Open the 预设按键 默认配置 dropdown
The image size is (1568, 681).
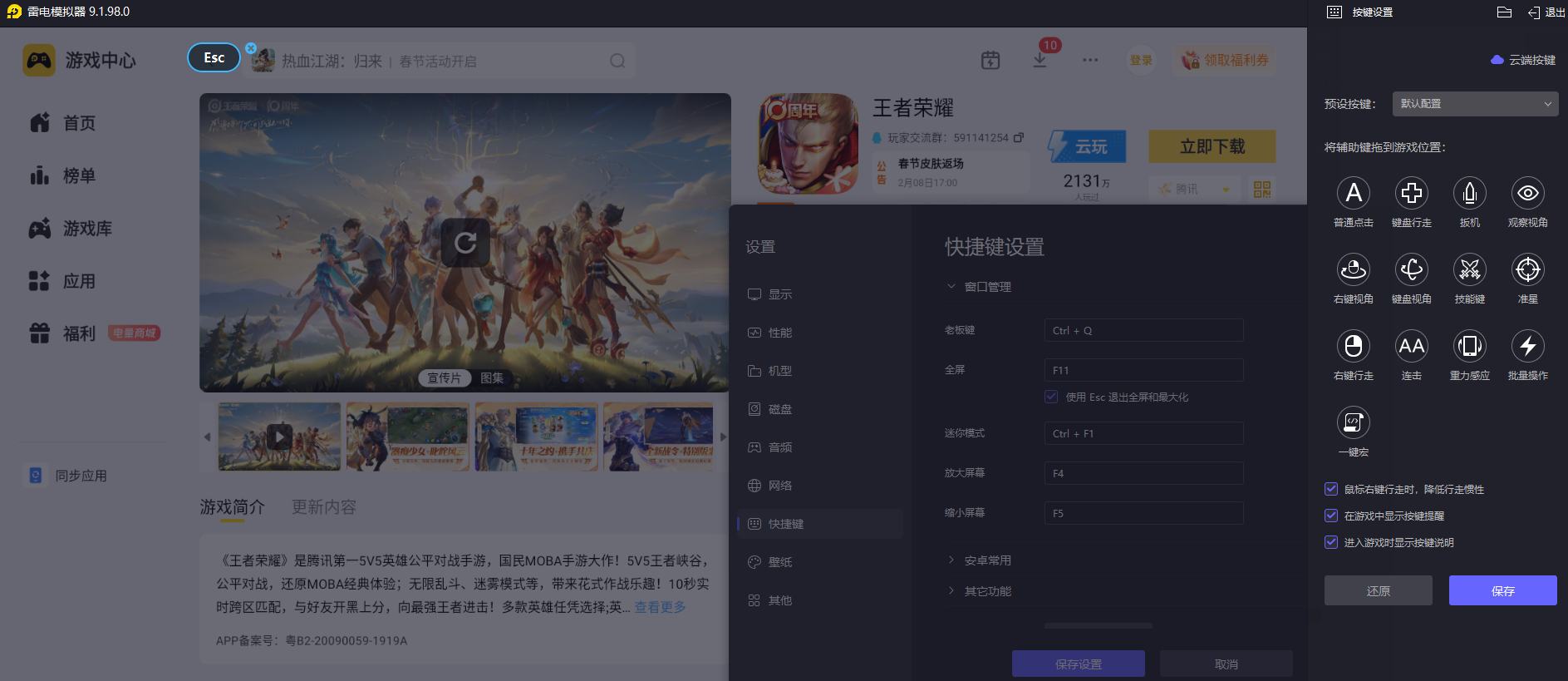(x=1474, y=104)
